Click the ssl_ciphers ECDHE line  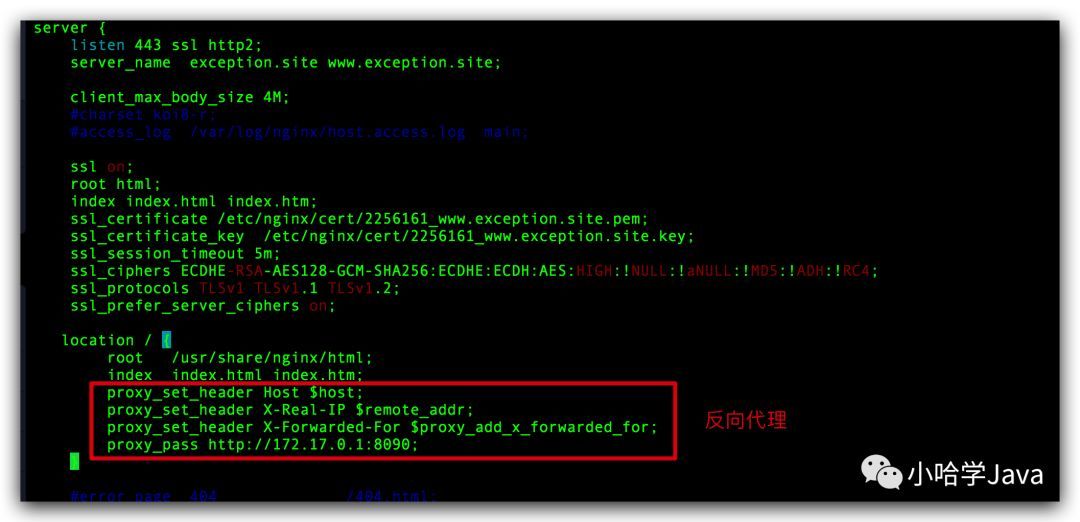click(475, 271)
